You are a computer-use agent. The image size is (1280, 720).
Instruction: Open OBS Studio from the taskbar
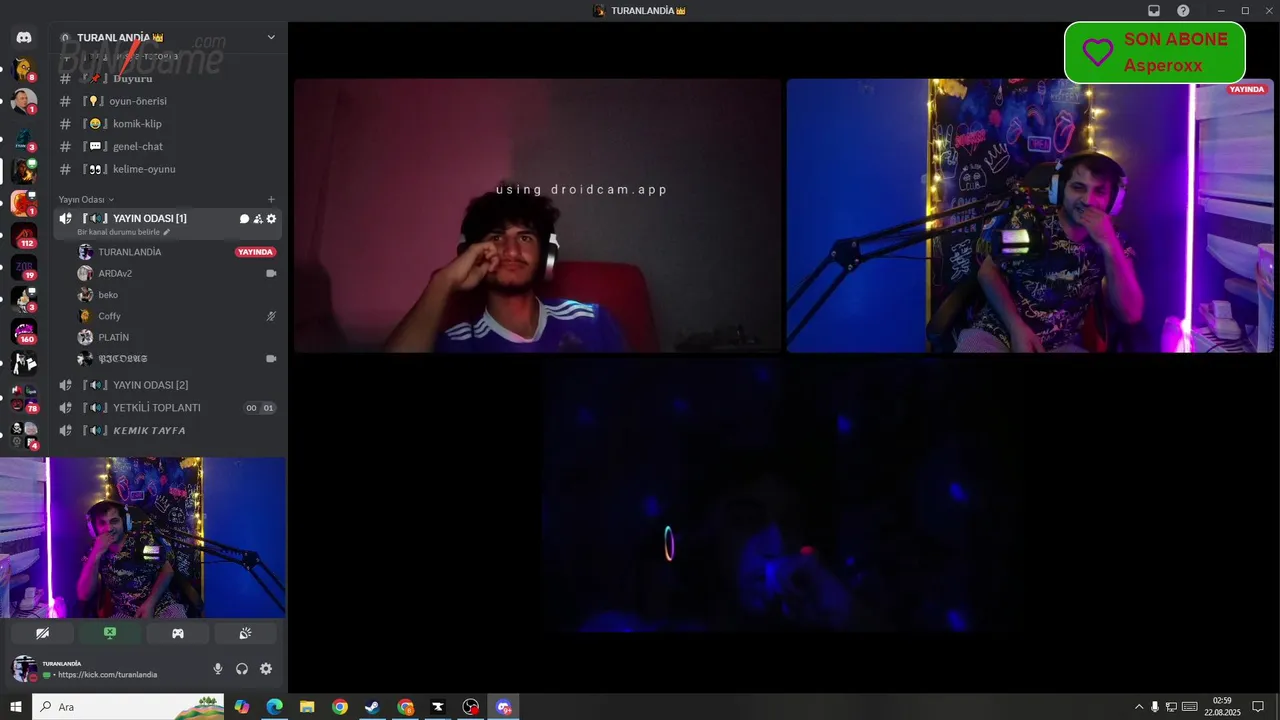[x=471, y=707]
